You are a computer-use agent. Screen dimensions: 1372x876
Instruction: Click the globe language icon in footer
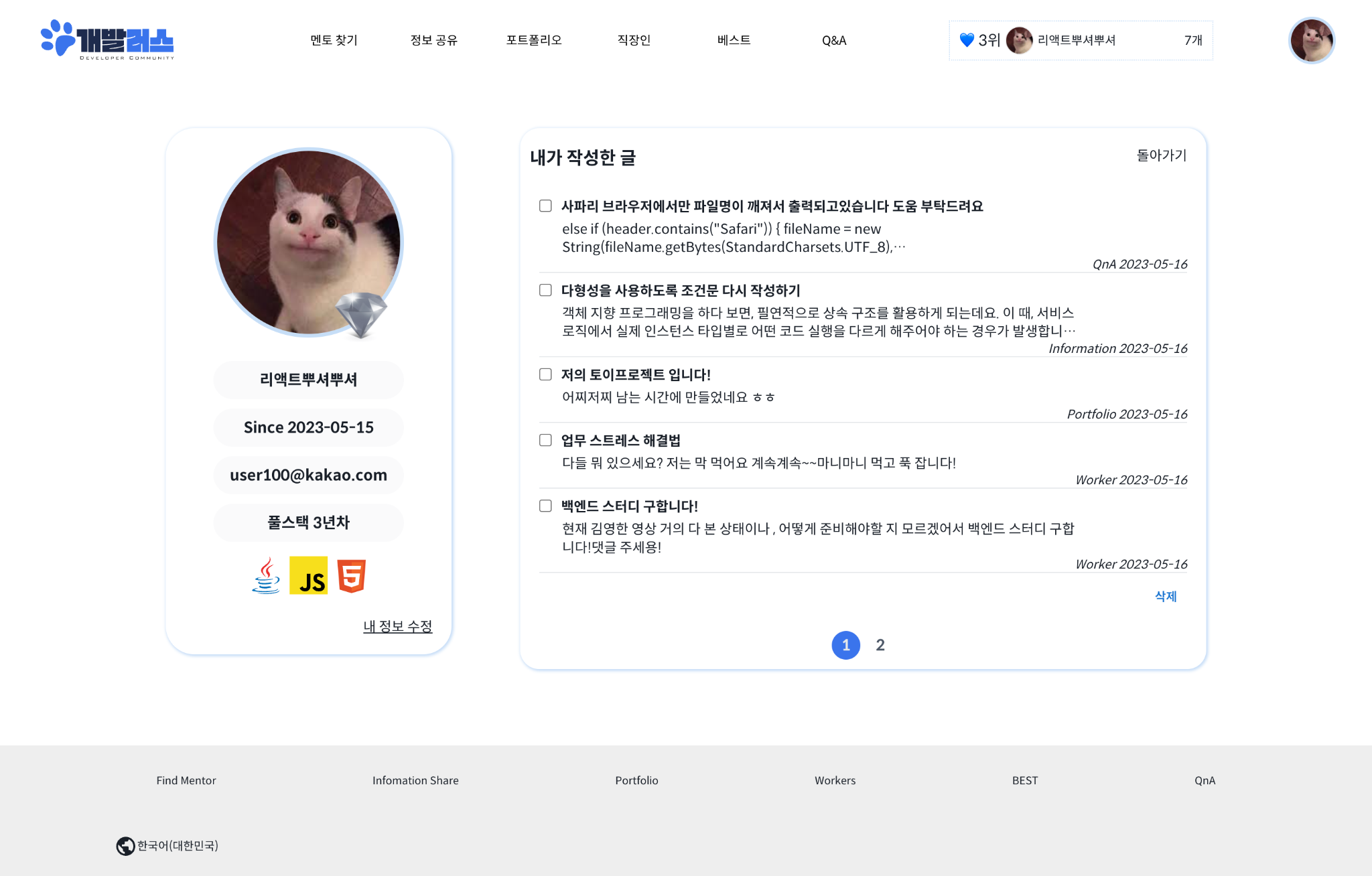(125, 846)
